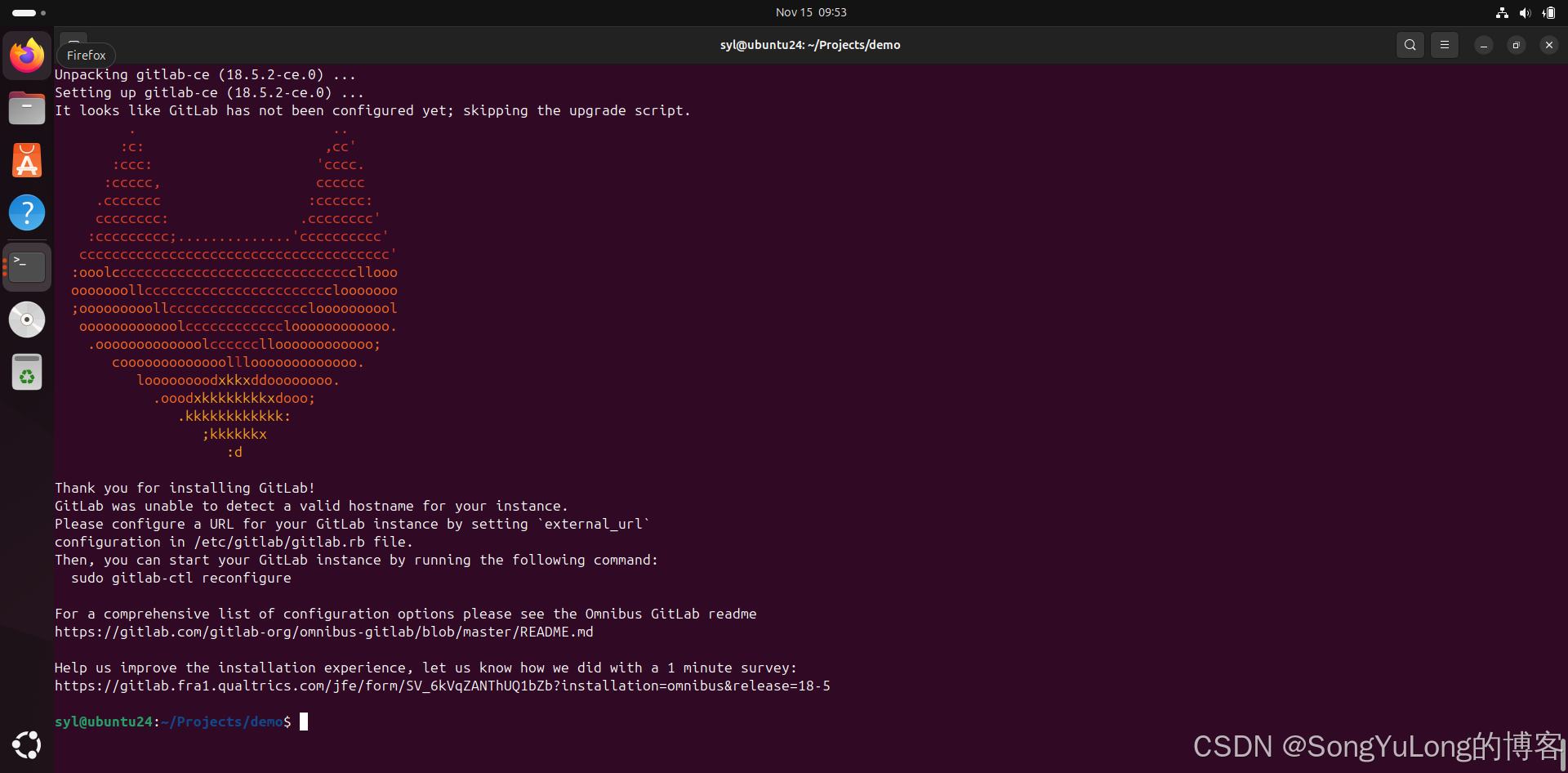The width and height of the screenshot is (1568, 773).
Task: Open the Help dock icon
Action: pos(27,212)
